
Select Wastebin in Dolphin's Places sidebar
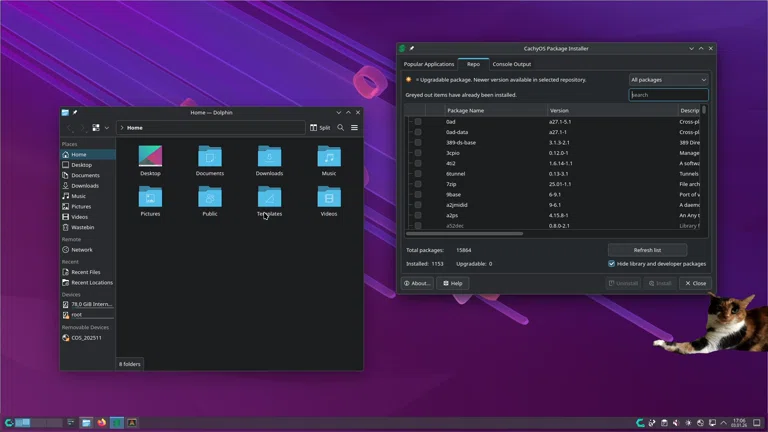(88, 227)
